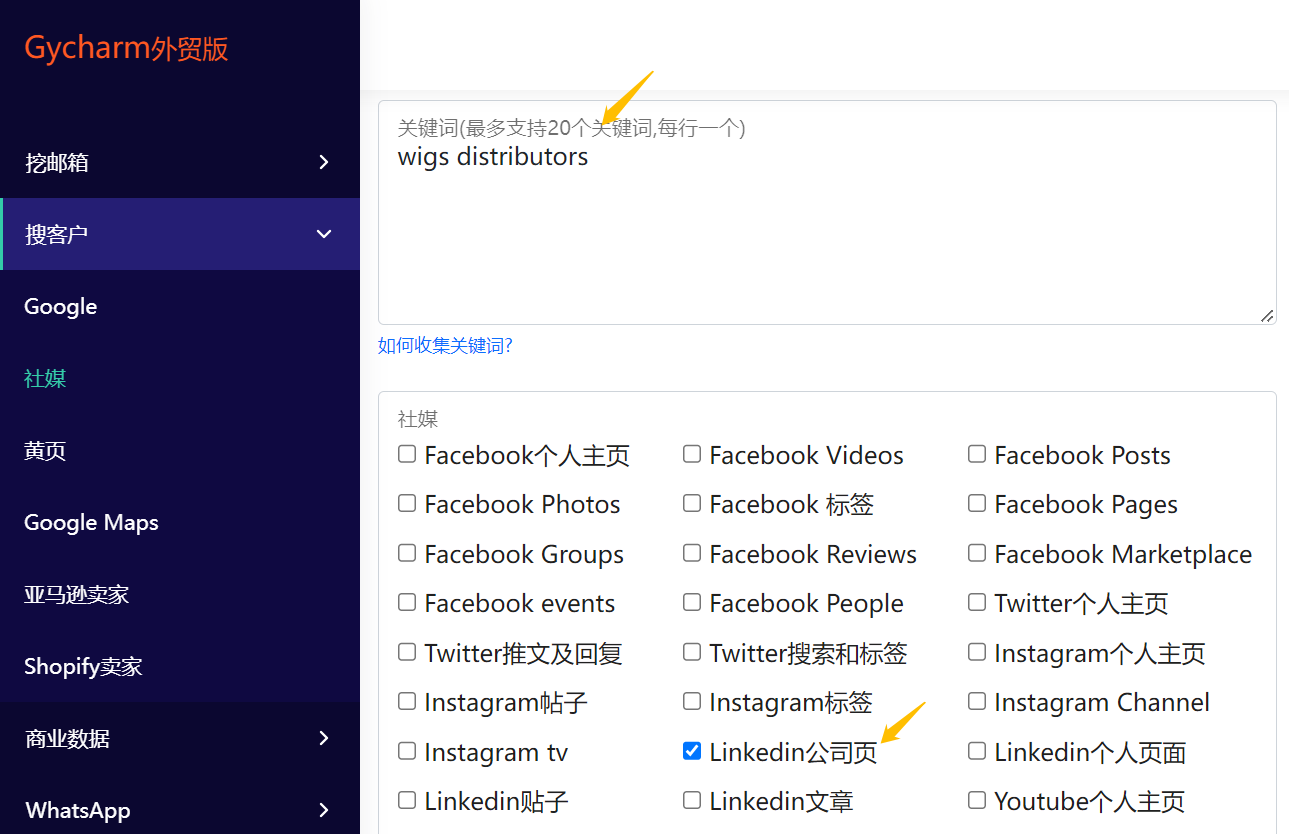The height and width of the screenshot is (834, 1289).
Task: Check the Instagram帖子 checkbox
Action: pyautogui.click(x=407, y=701)
